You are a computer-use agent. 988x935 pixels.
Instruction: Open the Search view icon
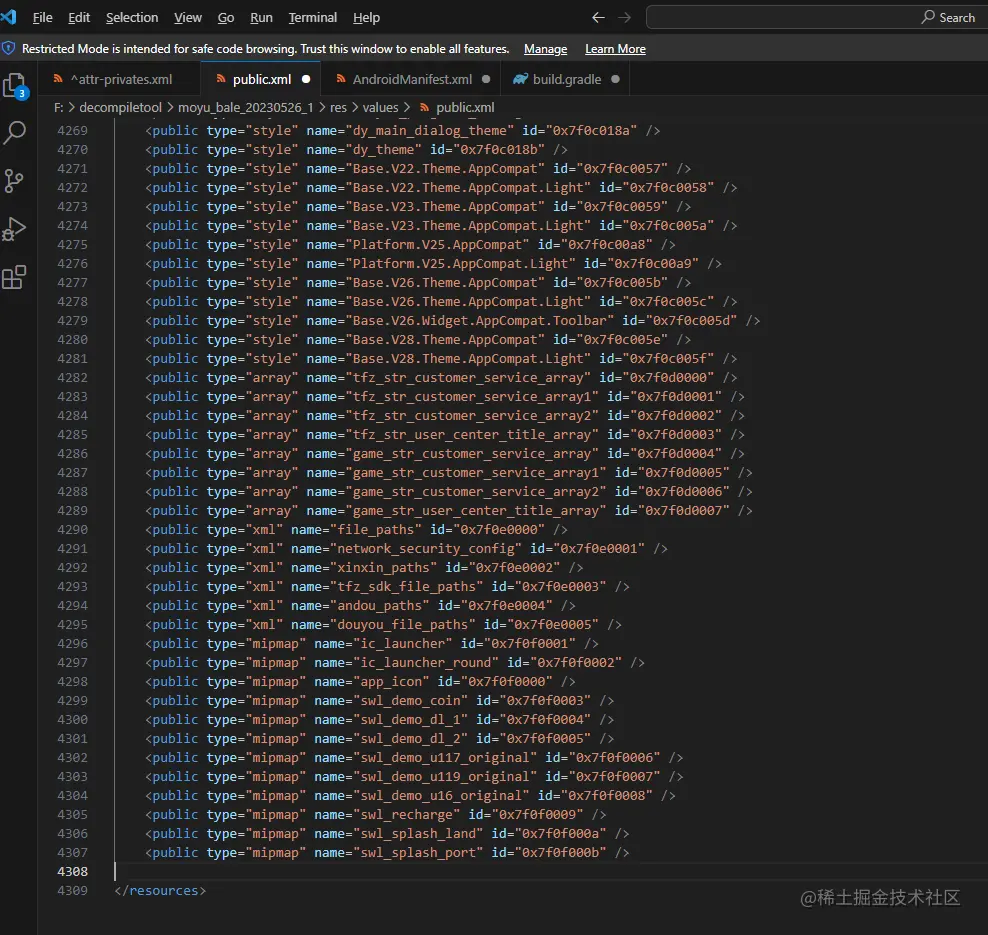pos(15,132)
